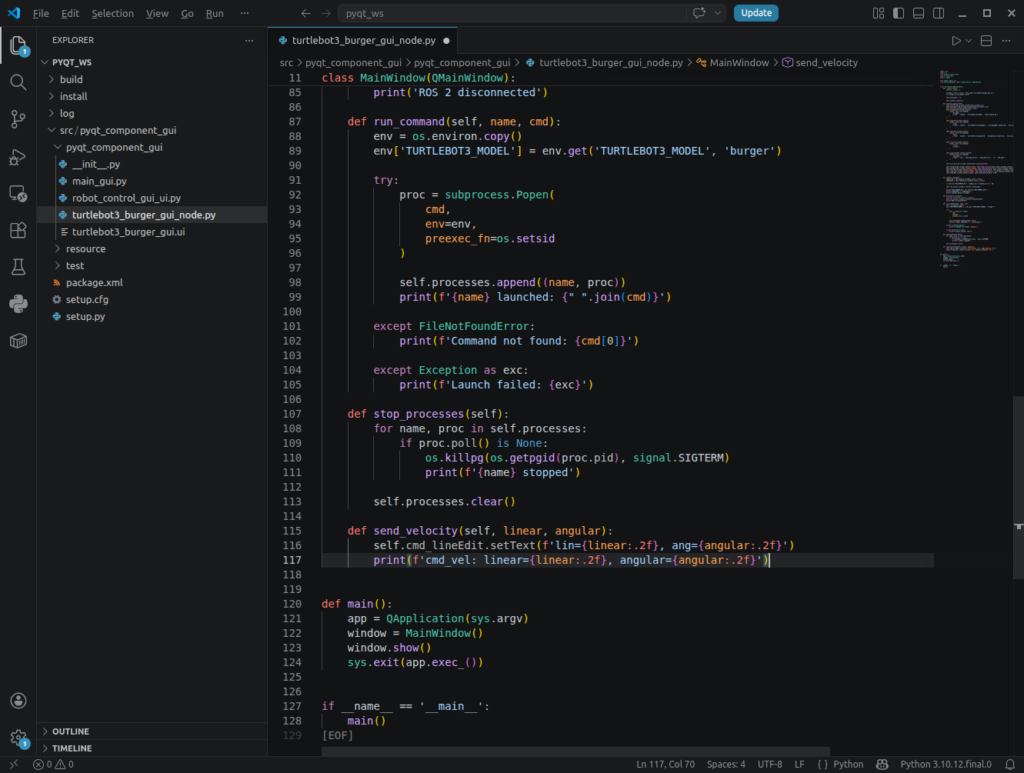The image size is (1024, 773).
Task: Open the Accounts menu icon
Action: [18, 701]
